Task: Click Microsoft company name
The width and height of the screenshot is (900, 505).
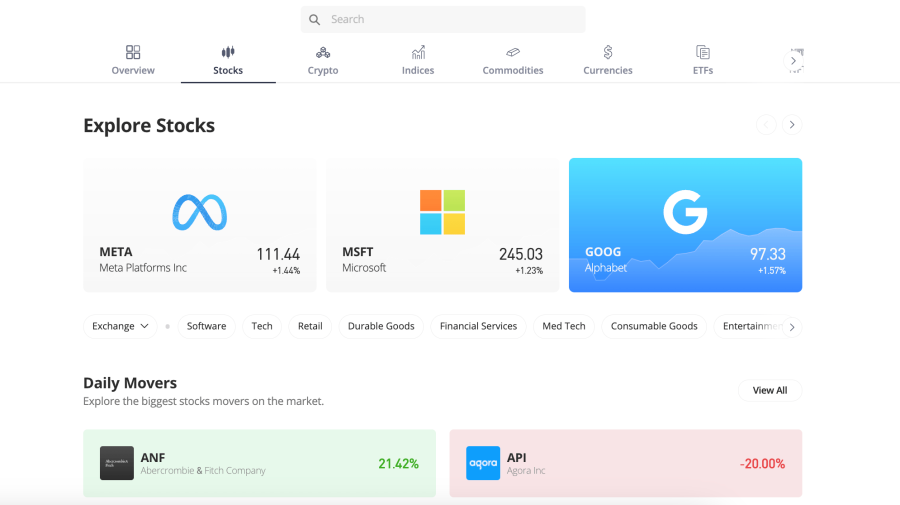Action: point(364,268)
